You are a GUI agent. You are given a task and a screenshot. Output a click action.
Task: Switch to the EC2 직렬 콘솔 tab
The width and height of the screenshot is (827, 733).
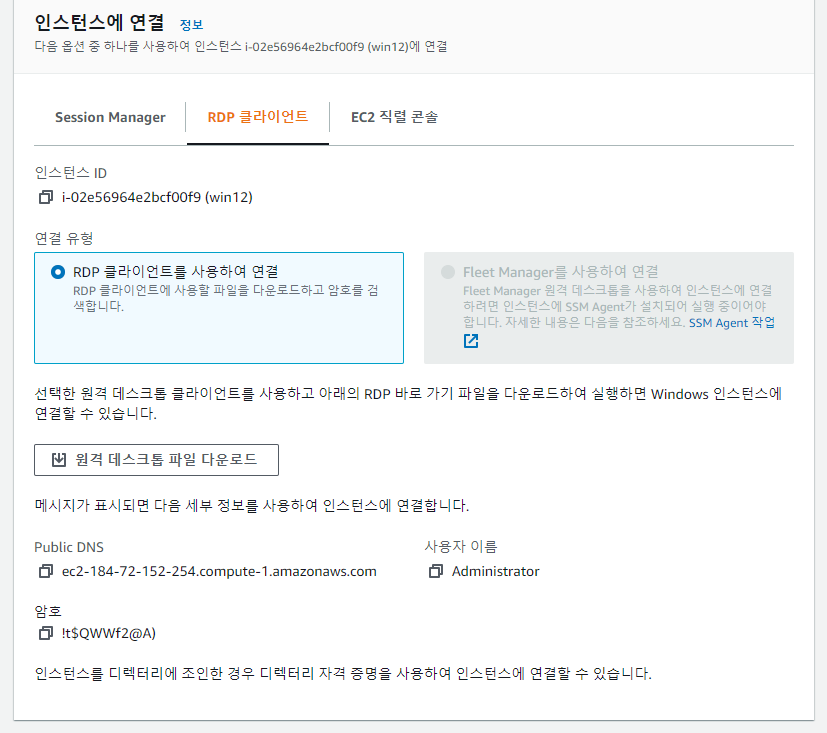[395, 117]
